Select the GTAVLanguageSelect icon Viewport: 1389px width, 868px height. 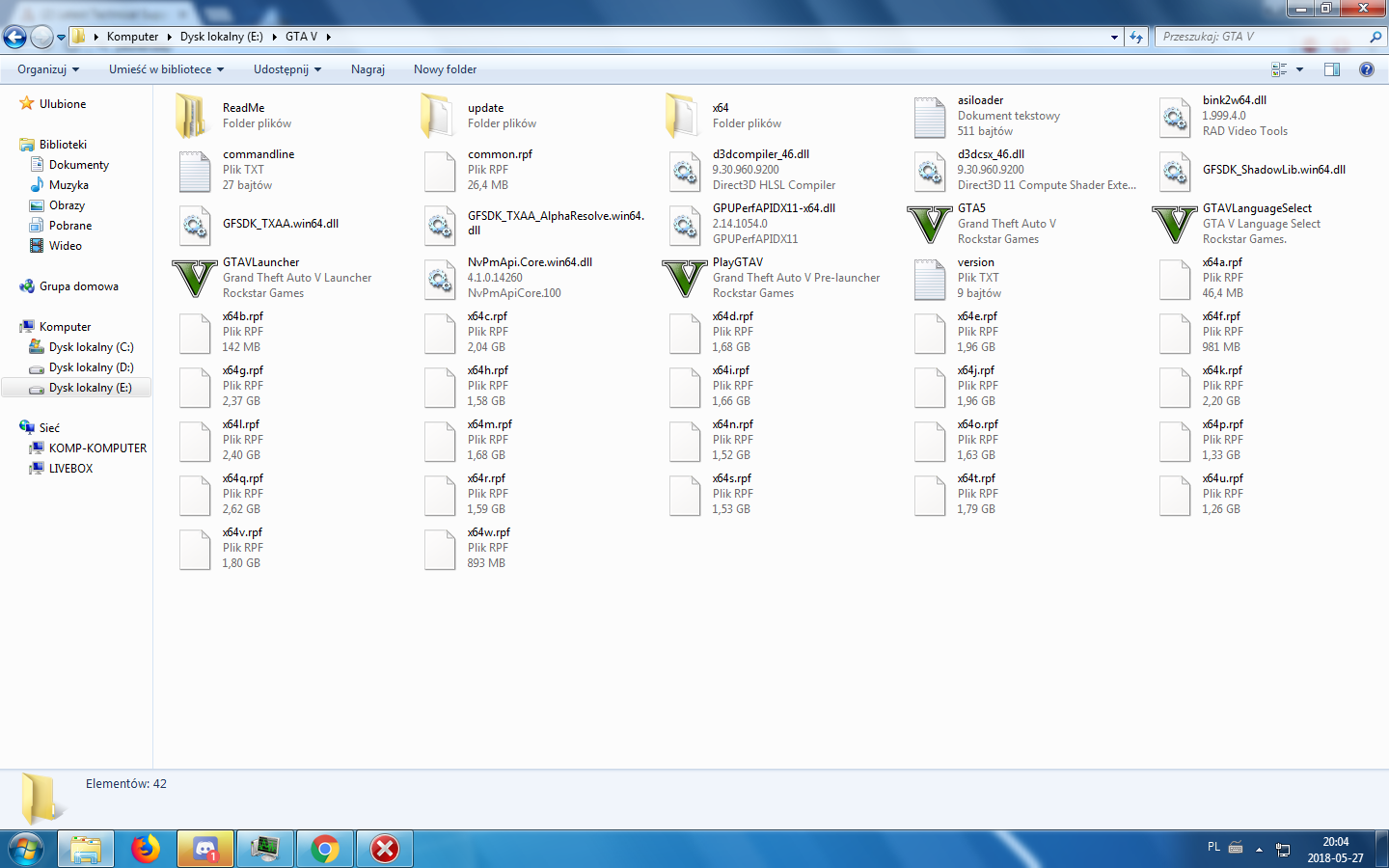1175,224
